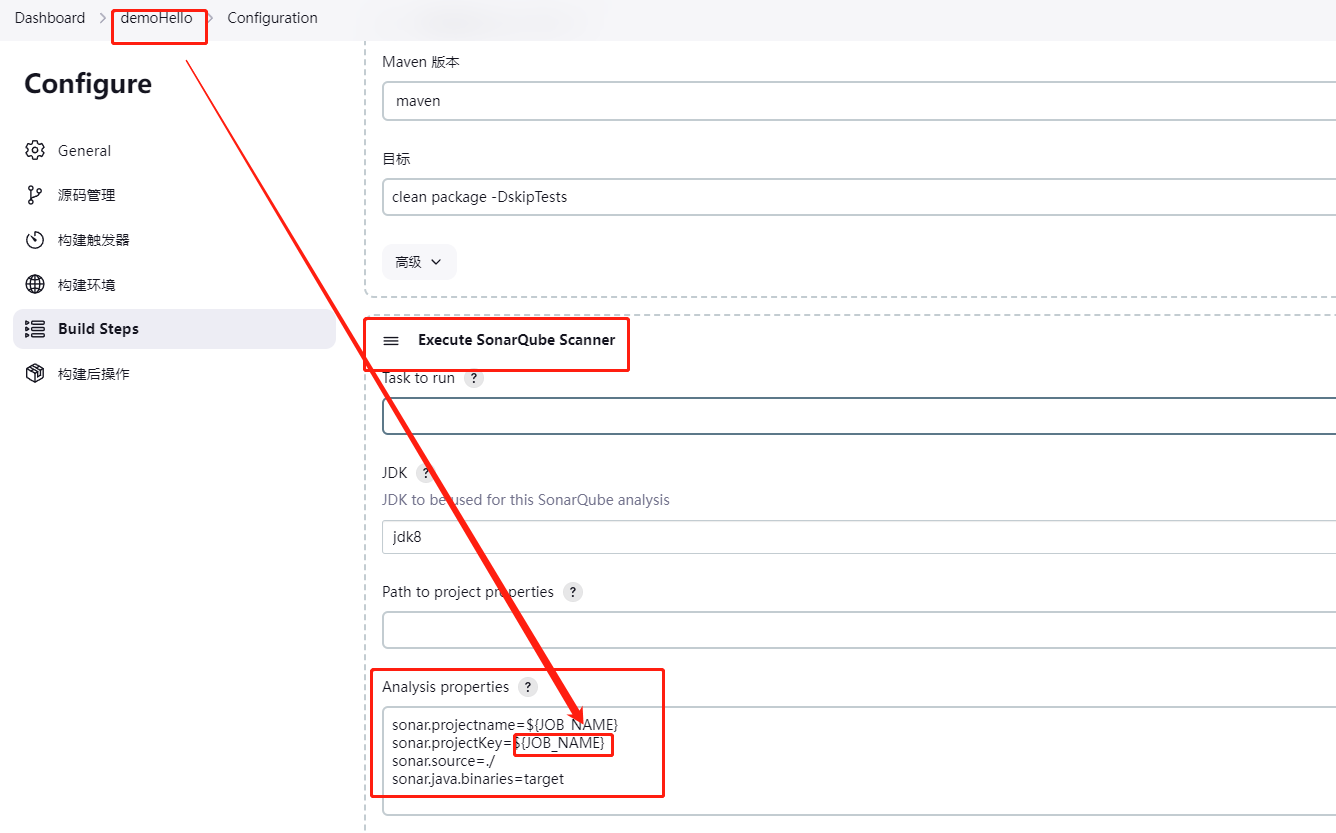The height and width of the screenshot is (833, 1336).
Task: Expand the 高级 advanced button
Action: point(419,262)
